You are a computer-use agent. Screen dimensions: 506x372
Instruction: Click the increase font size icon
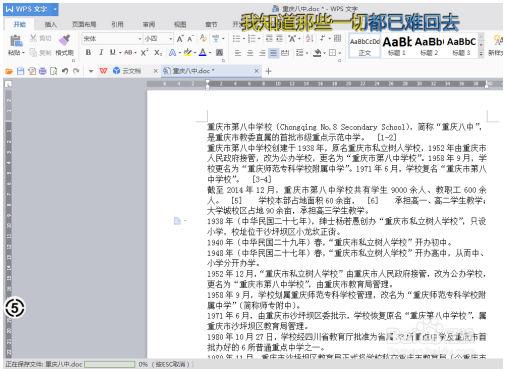[x=180, y=39]
